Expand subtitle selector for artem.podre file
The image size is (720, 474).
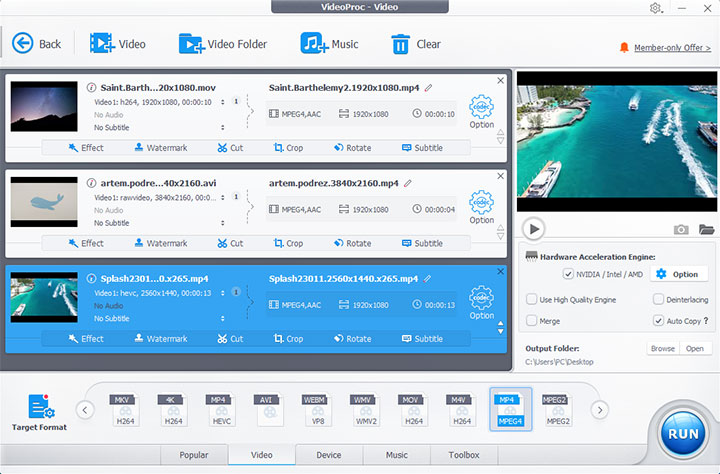coord(223,223)
